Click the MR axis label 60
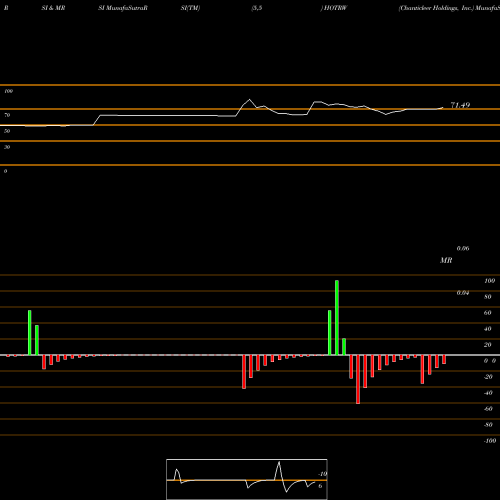The image size is (500, 500). point(488,313)
